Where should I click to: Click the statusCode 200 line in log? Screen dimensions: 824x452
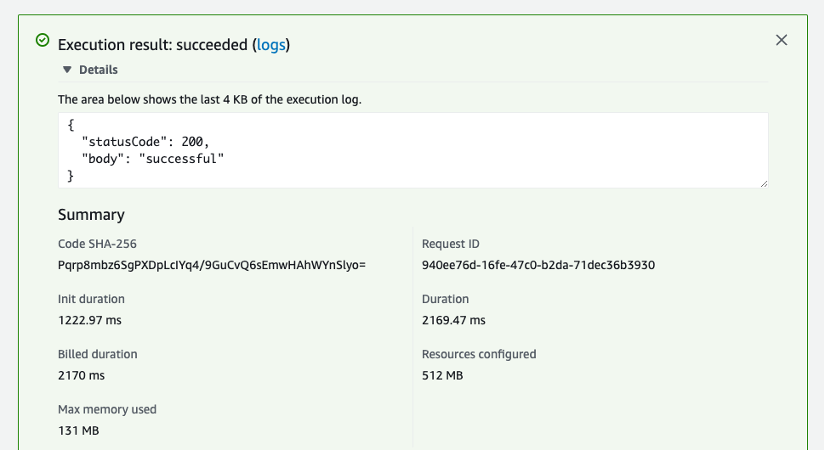[145, 142]
